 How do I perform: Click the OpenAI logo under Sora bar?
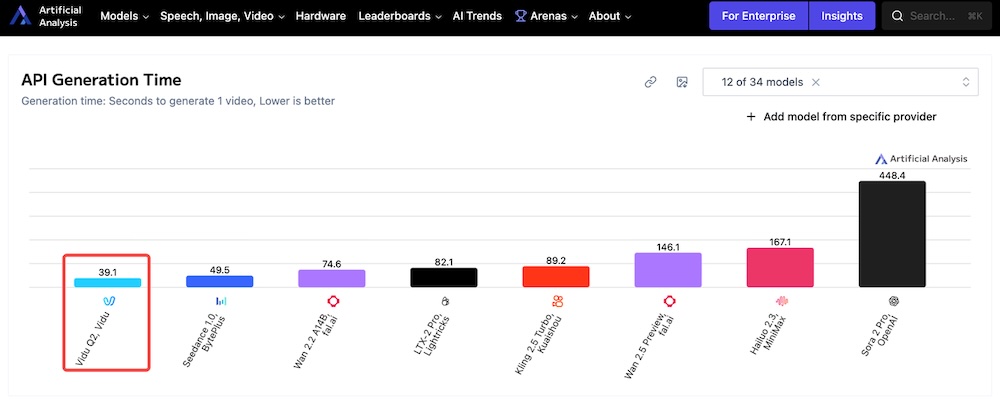coord(893,300)
